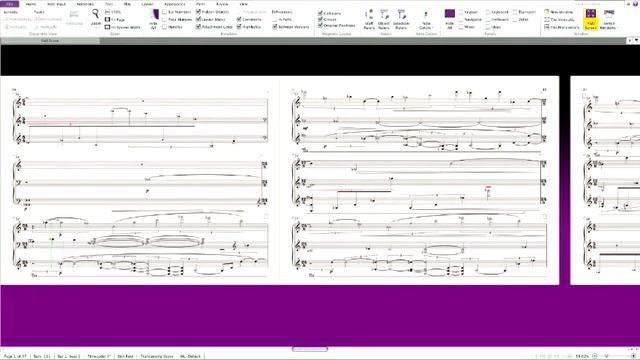Viewport: 640px width, 360px height.
Task: Show the Navigator panel
Action: coord(470,20)
